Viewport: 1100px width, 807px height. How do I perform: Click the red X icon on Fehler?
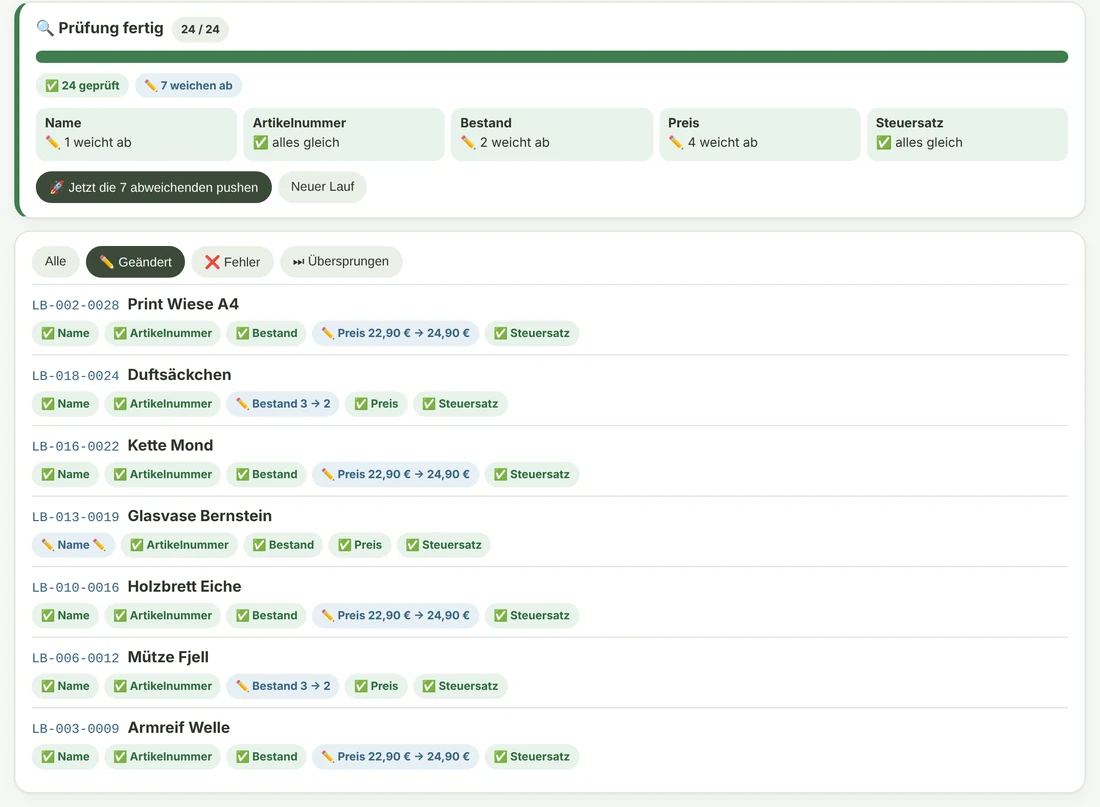point(212,262)
